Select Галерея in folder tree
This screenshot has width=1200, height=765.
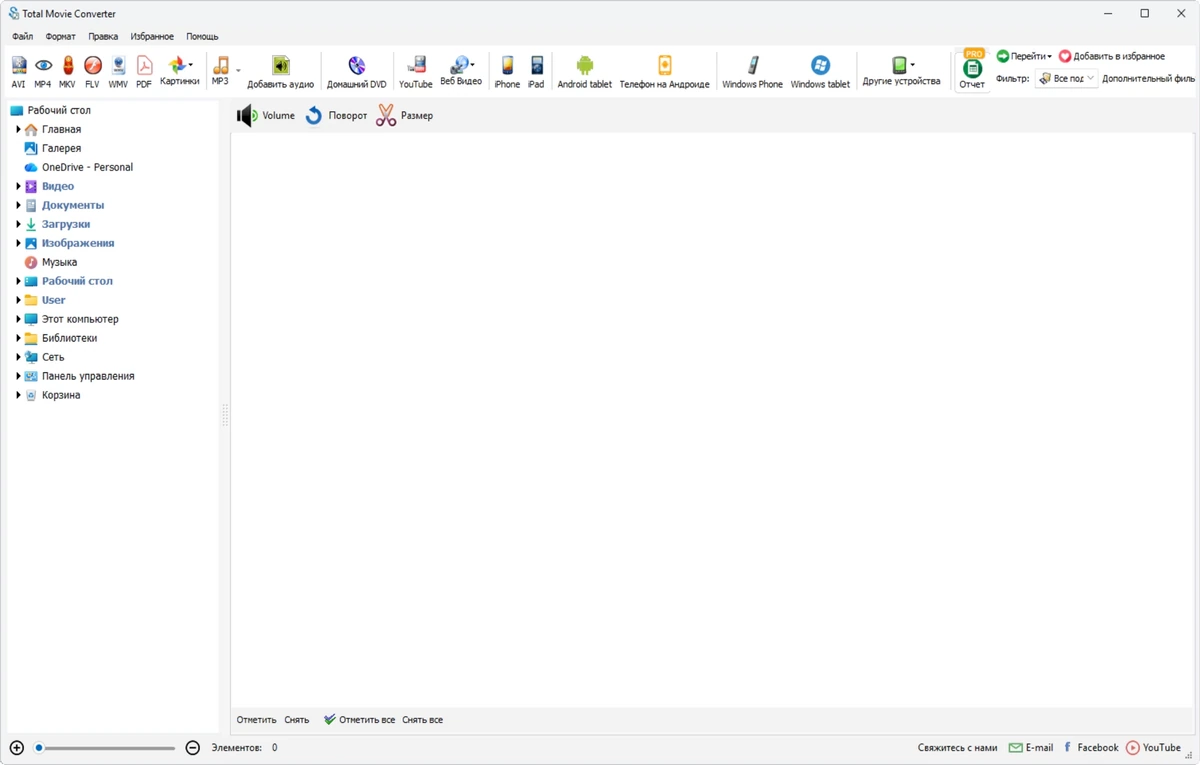point(61,149)
